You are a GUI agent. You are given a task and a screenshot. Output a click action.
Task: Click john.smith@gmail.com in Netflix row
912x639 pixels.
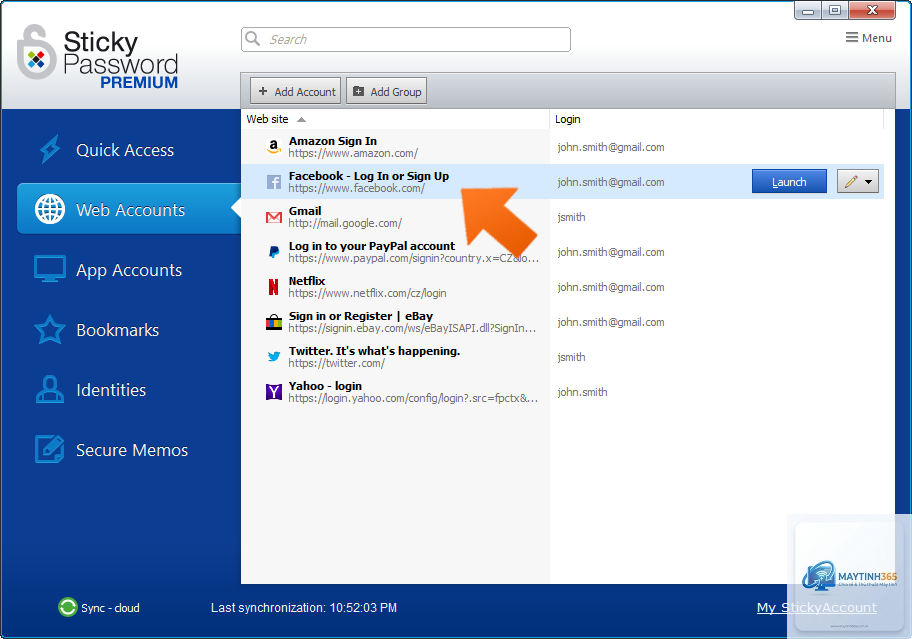(x=611, y=287)
